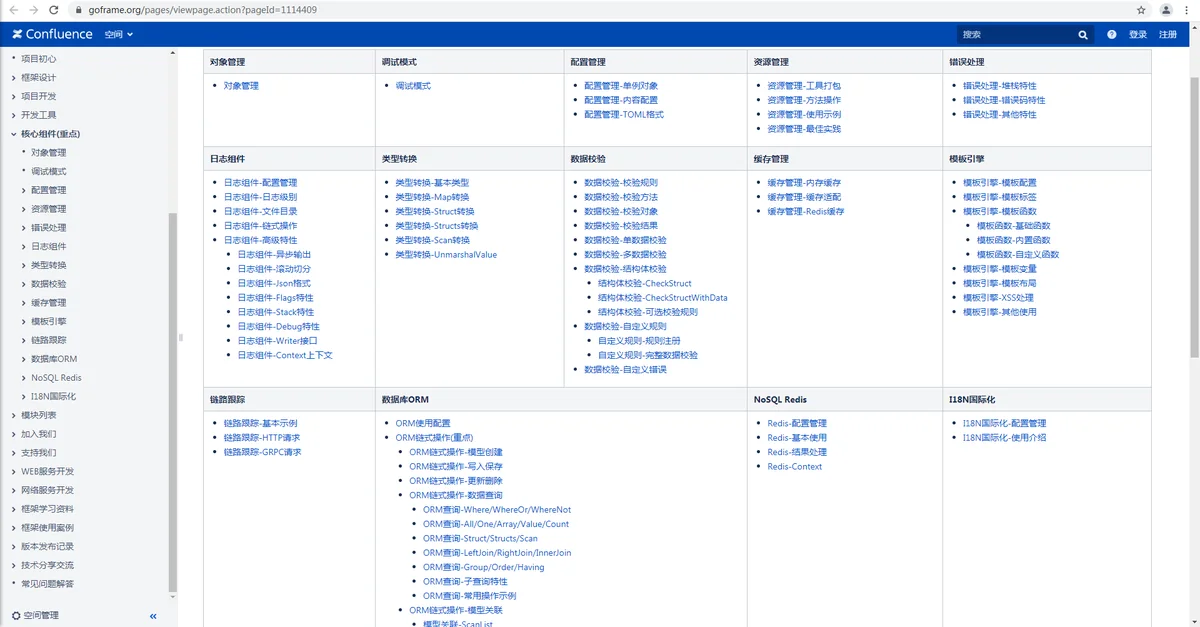Open the 模板函数-内置函数 link
The image size is (1200, 627).
[x=1014, y=240]
